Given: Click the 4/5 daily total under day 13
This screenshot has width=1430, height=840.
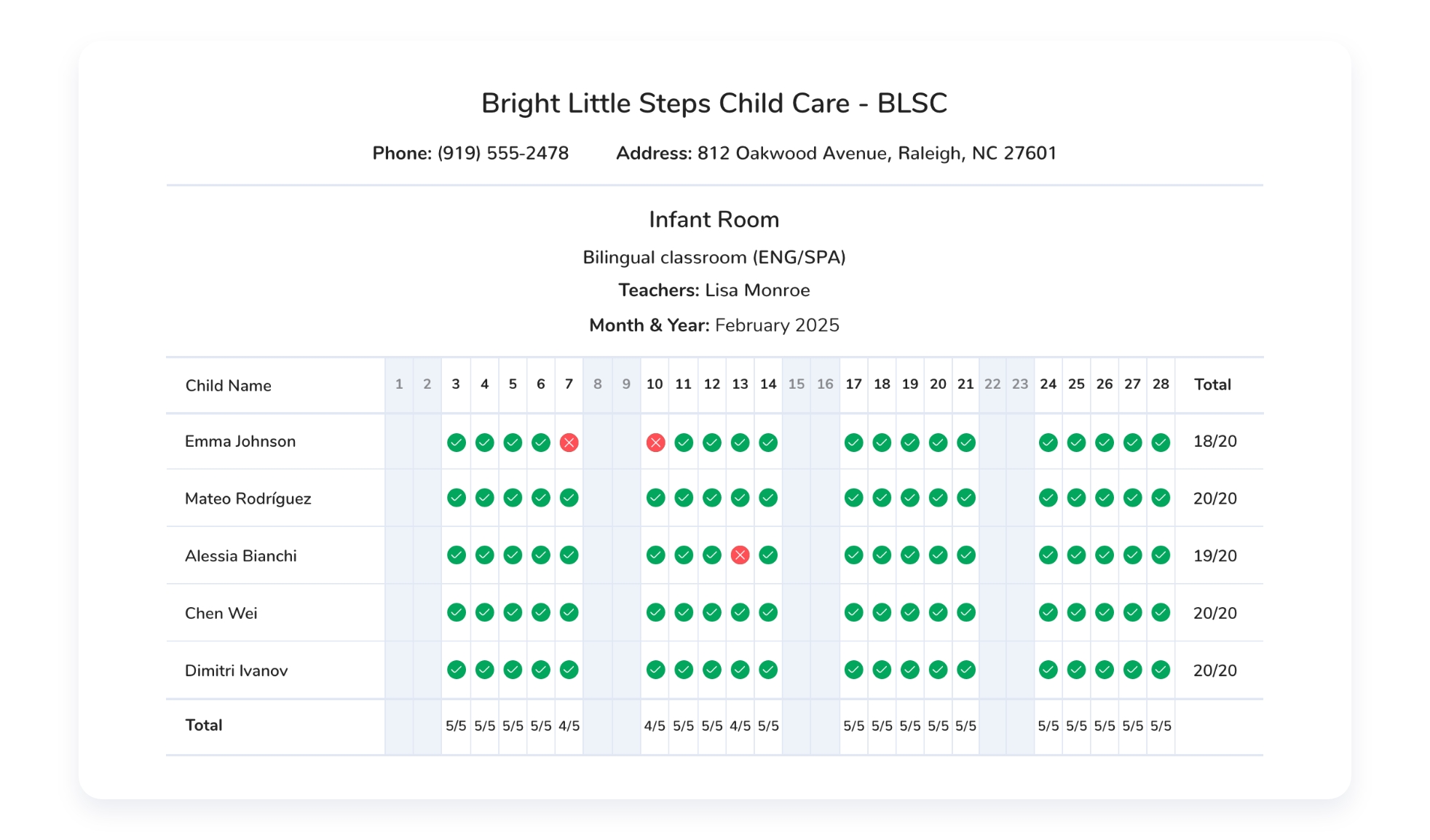Looking at the screenshot, I should pyautogui.click(x=740, y=726).
